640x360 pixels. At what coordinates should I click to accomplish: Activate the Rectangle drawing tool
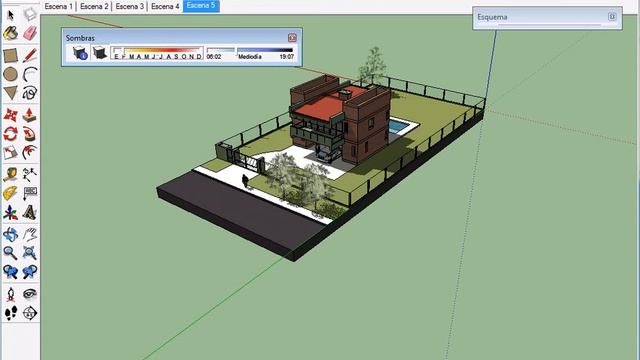click(x=11, y=56)
